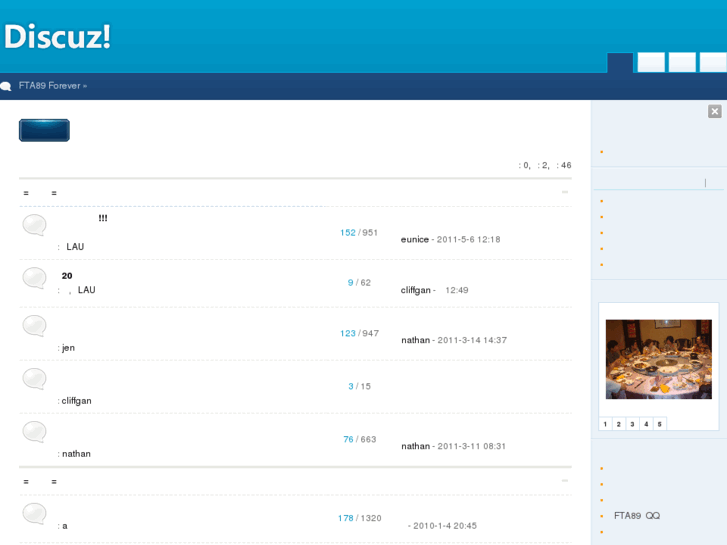Select the third white navigation tab at edge
Screen dimensions: 727x545
click(x=713, y=63)
